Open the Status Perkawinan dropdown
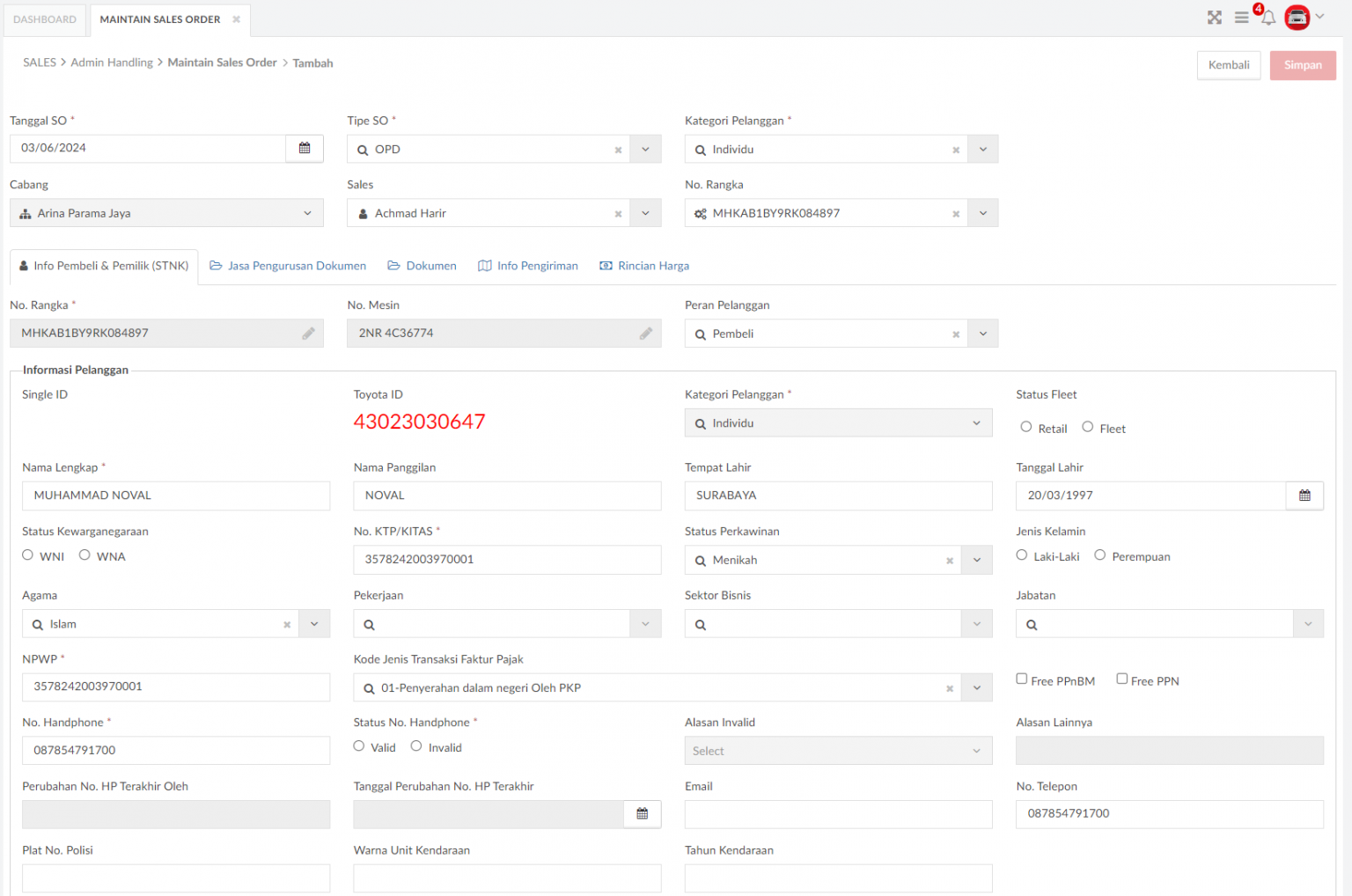This screenshot has width=1352, height=896. click(976, 560)
